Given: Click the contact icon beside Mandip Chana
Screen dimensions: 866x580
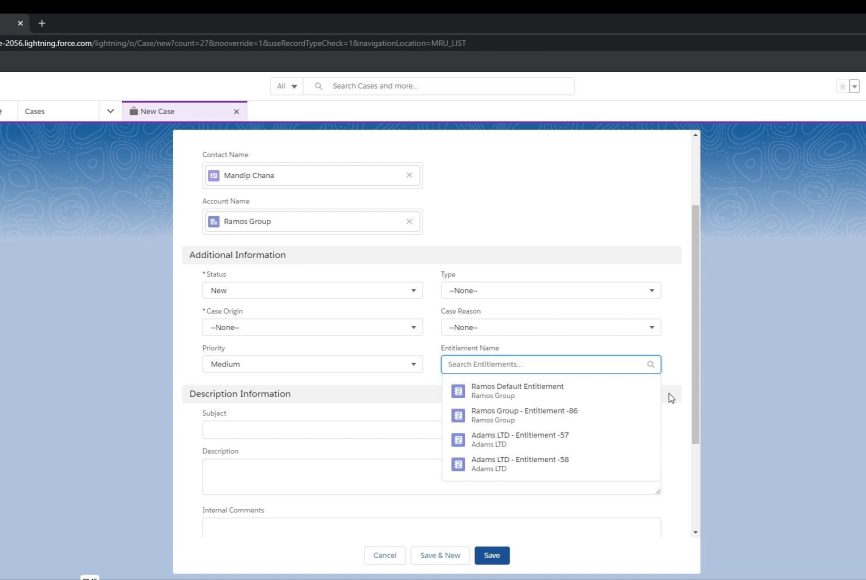Looking at the screenshot, I should (x=214, y=175).
